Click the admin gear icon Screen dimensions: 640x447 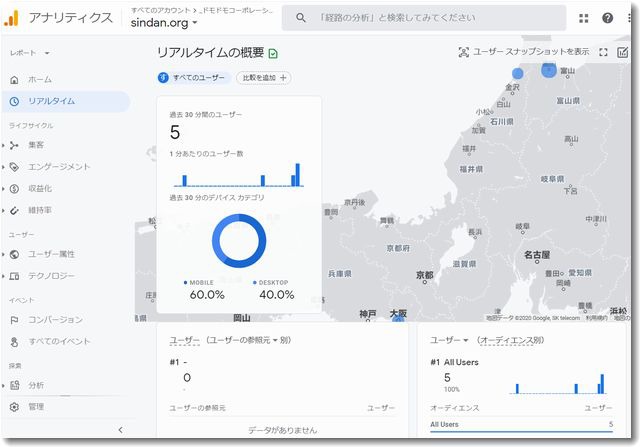(x=14, y=407)
